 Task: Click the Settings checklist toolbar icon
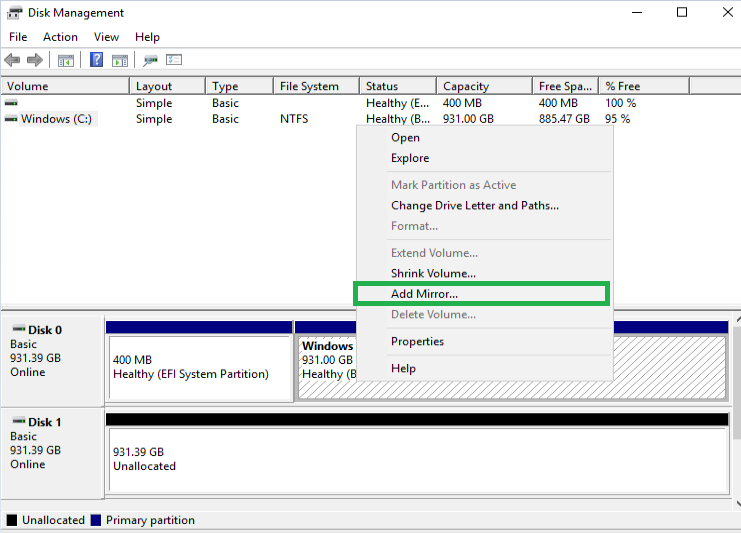174,60
